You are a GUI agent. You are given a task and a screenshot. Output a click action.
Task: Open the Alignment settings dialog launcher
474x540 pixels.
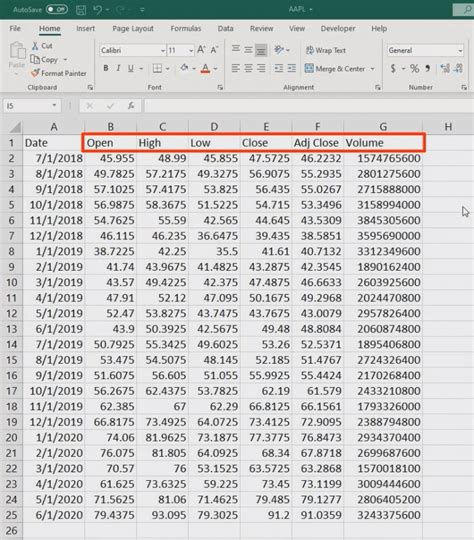coord(378,88)
